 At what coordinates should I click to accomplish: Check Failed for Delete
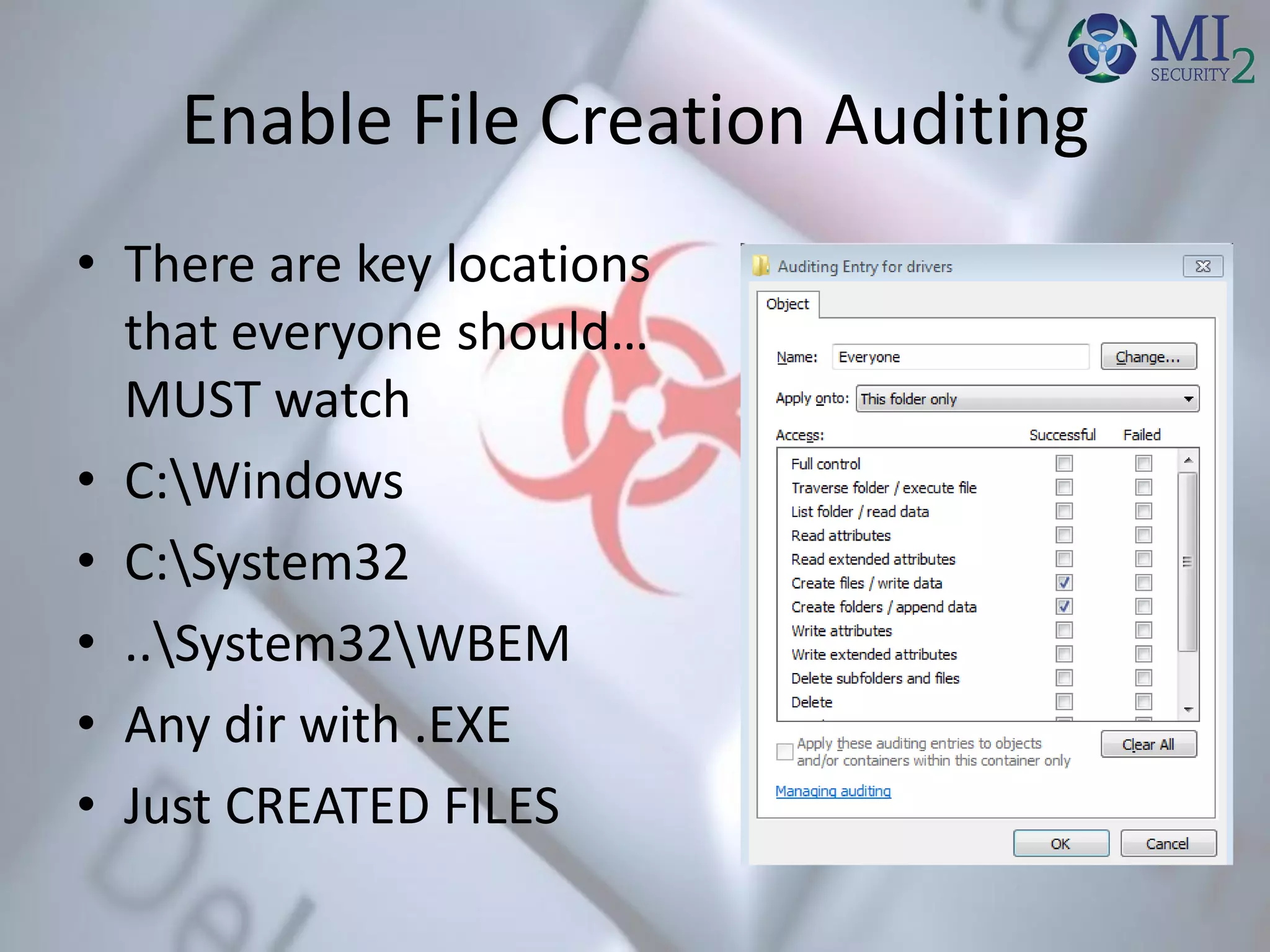pyautogui.click(x=1143, y=702)
